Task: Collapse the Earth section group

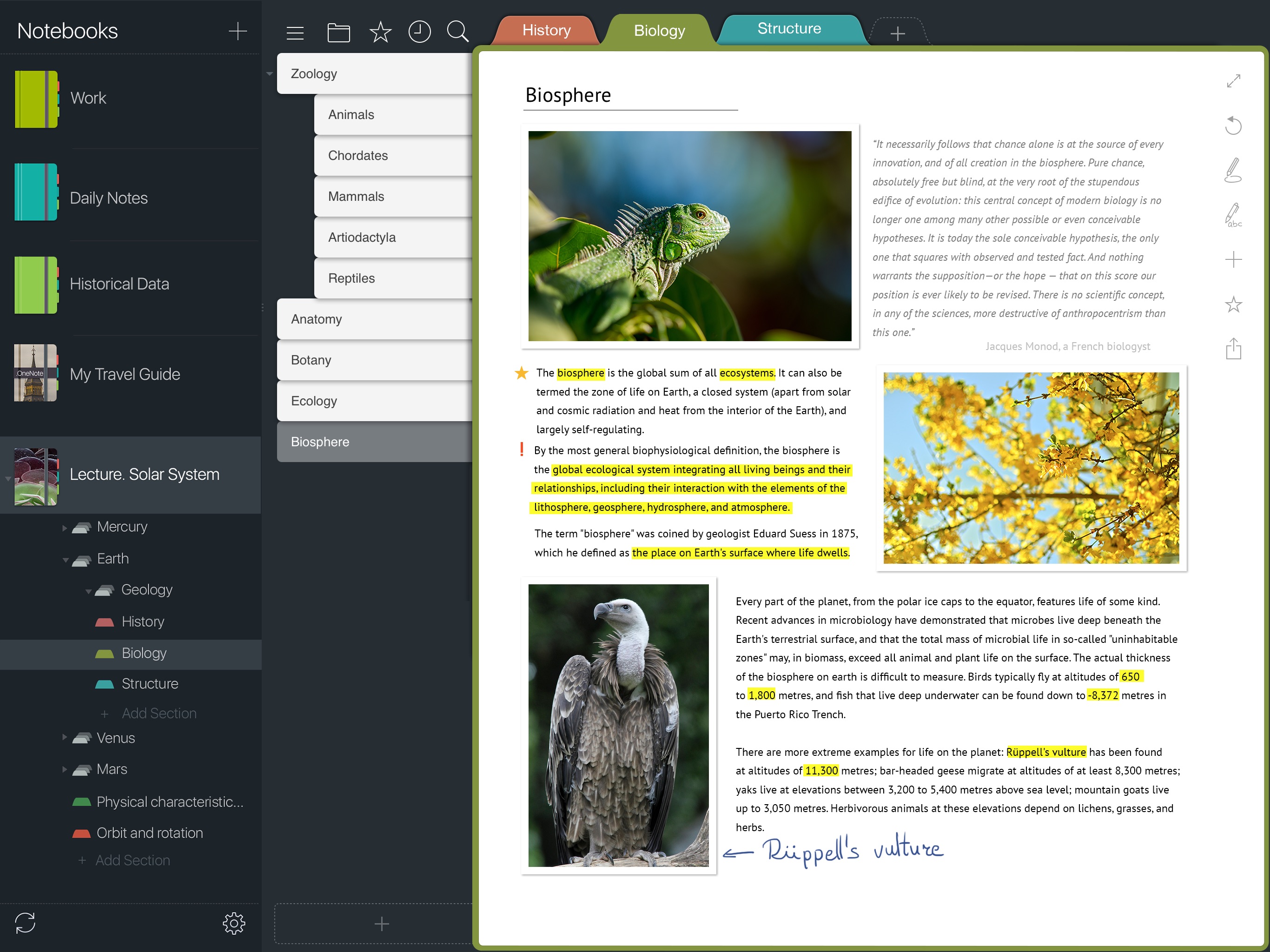Action: point(66,560)
